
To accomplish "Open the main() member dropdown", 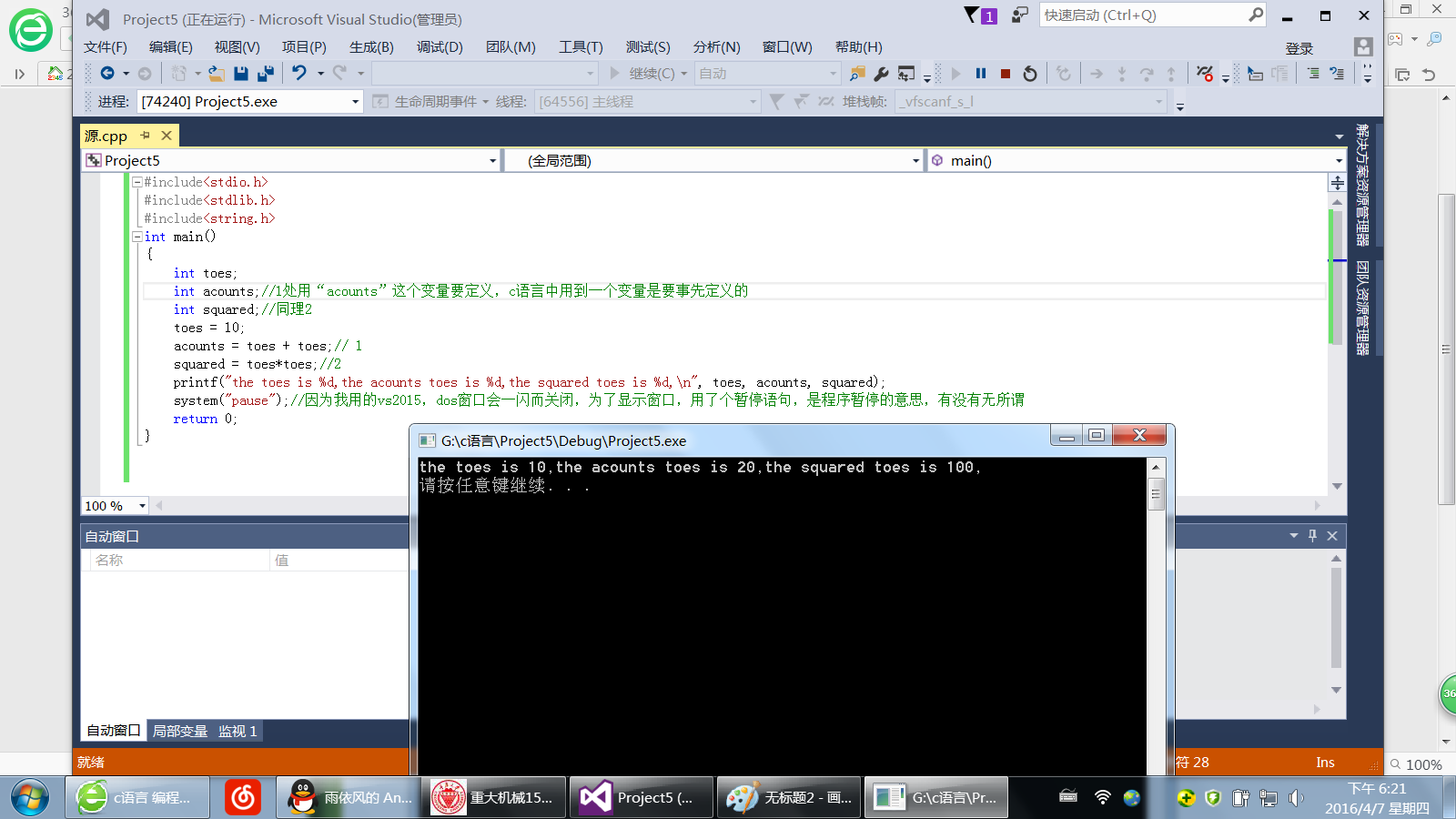I will 1339,161.
